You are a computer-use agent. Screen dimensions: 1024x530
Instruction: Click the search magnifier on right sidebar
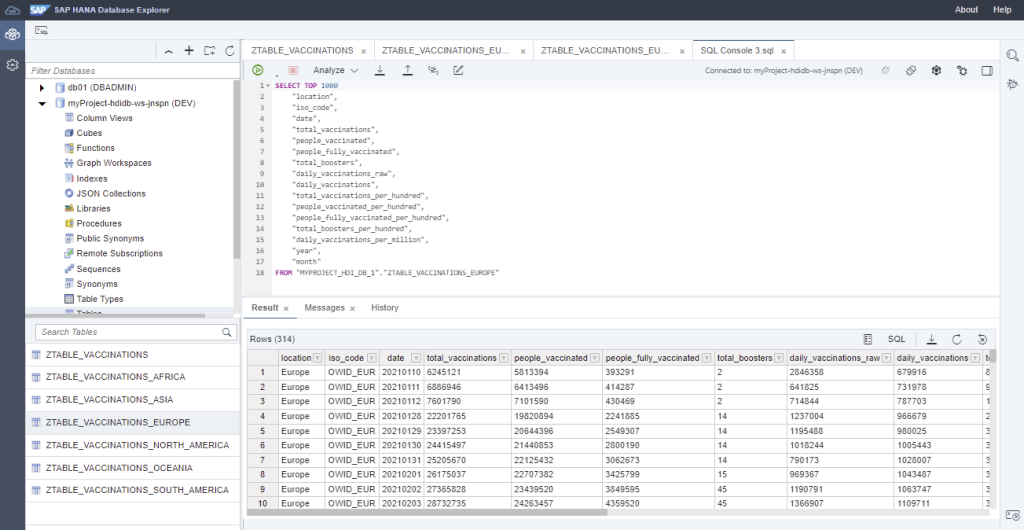pyautogui.click(x=1012, y=55)
